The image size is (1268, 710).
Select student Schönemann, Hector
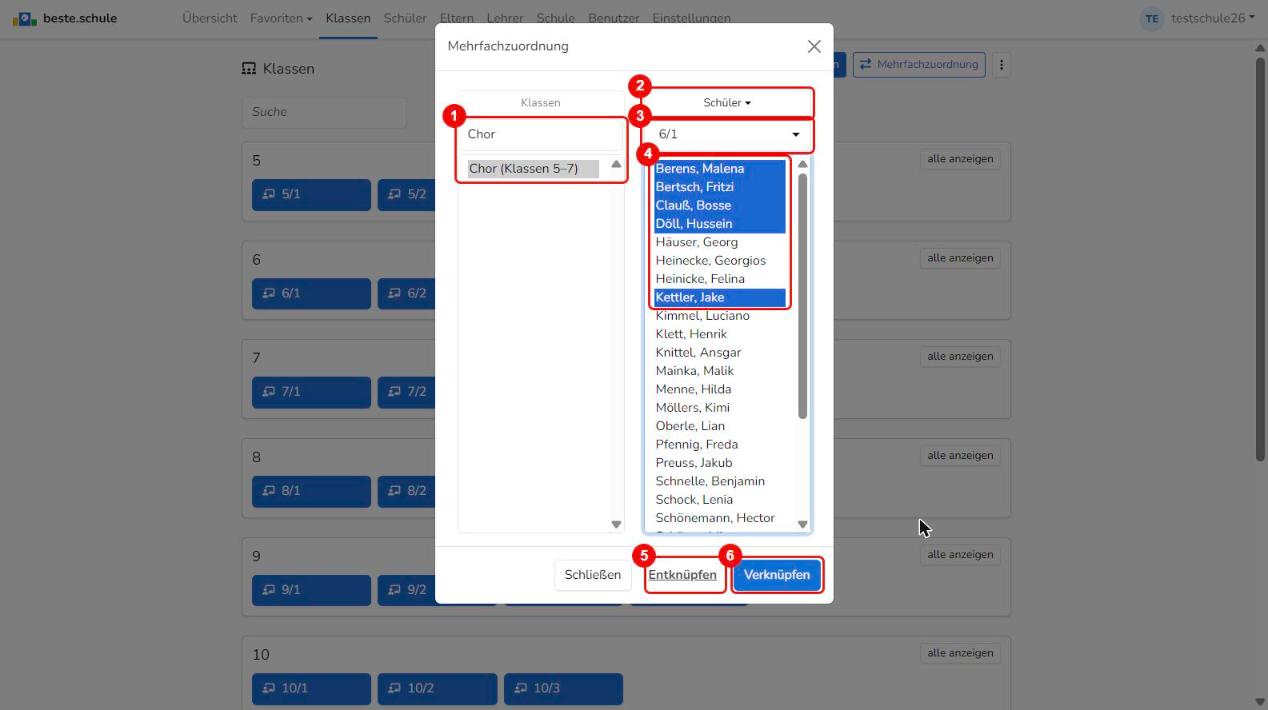720,518
